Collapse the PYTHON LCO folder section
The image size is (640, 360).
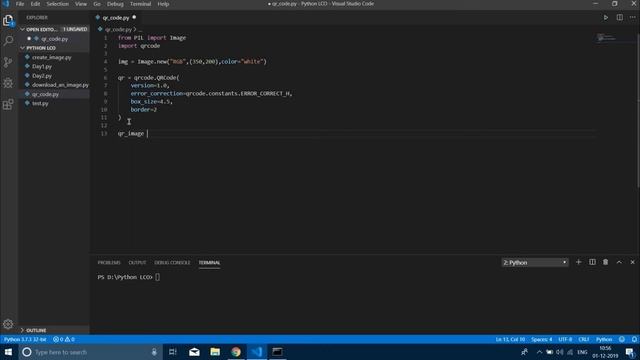click(54, 48)
